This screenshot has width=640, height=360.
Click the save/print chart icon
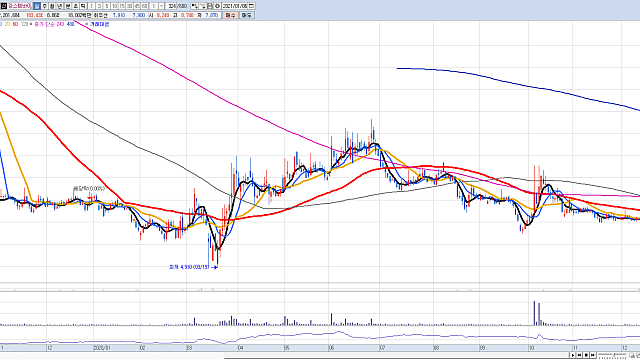[x=210, y=6]
